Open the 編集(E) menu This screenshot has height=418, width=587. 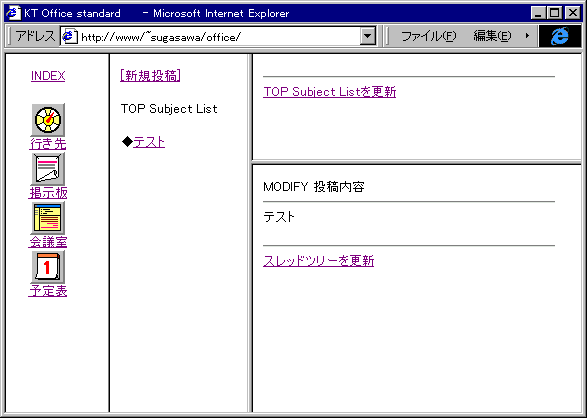[x=492, y=36]
